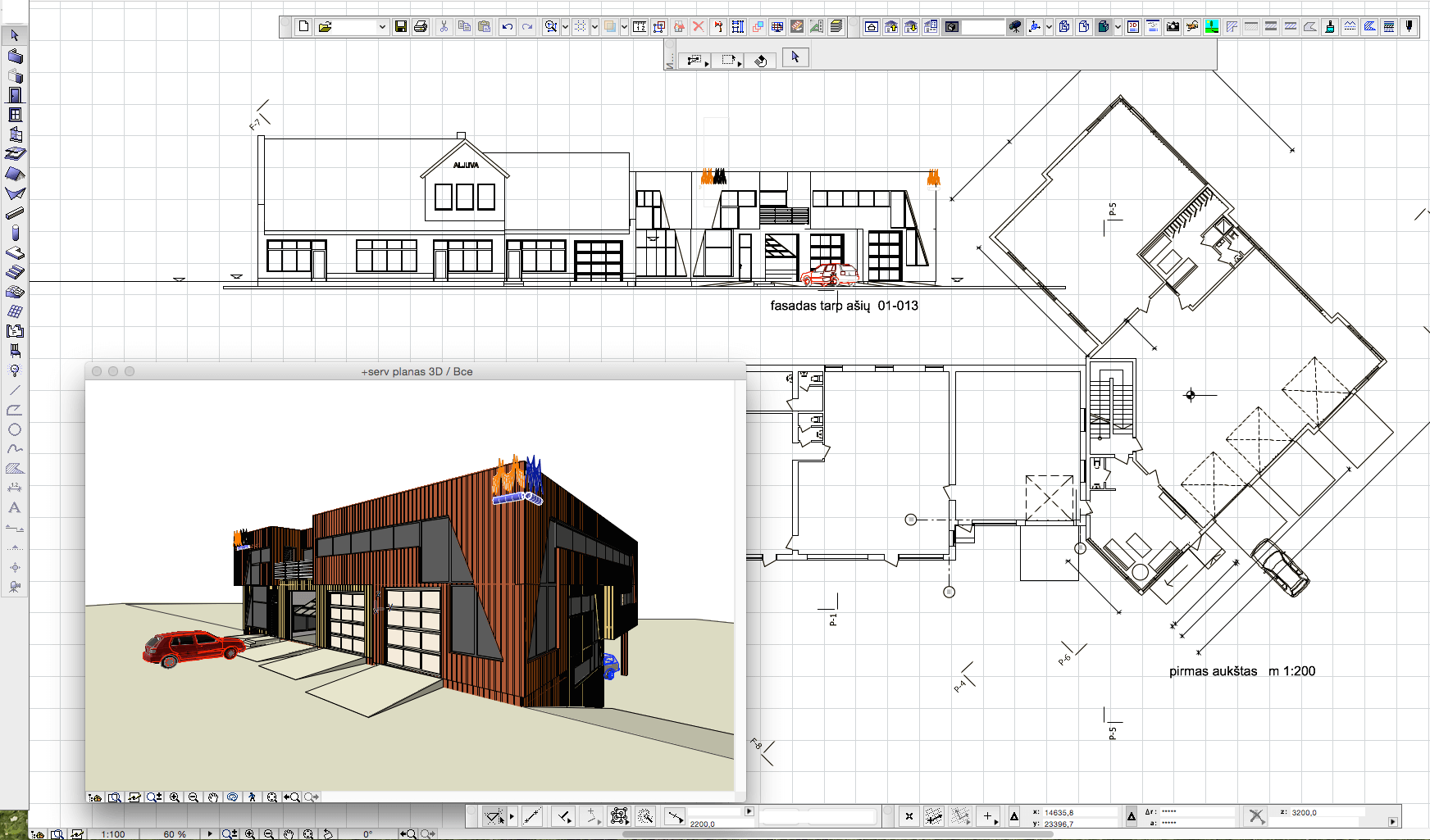Viewport: 1430px width, 840px height.
Task: Open layer settings stacked sheets icon
Action: tap(836, 26)
